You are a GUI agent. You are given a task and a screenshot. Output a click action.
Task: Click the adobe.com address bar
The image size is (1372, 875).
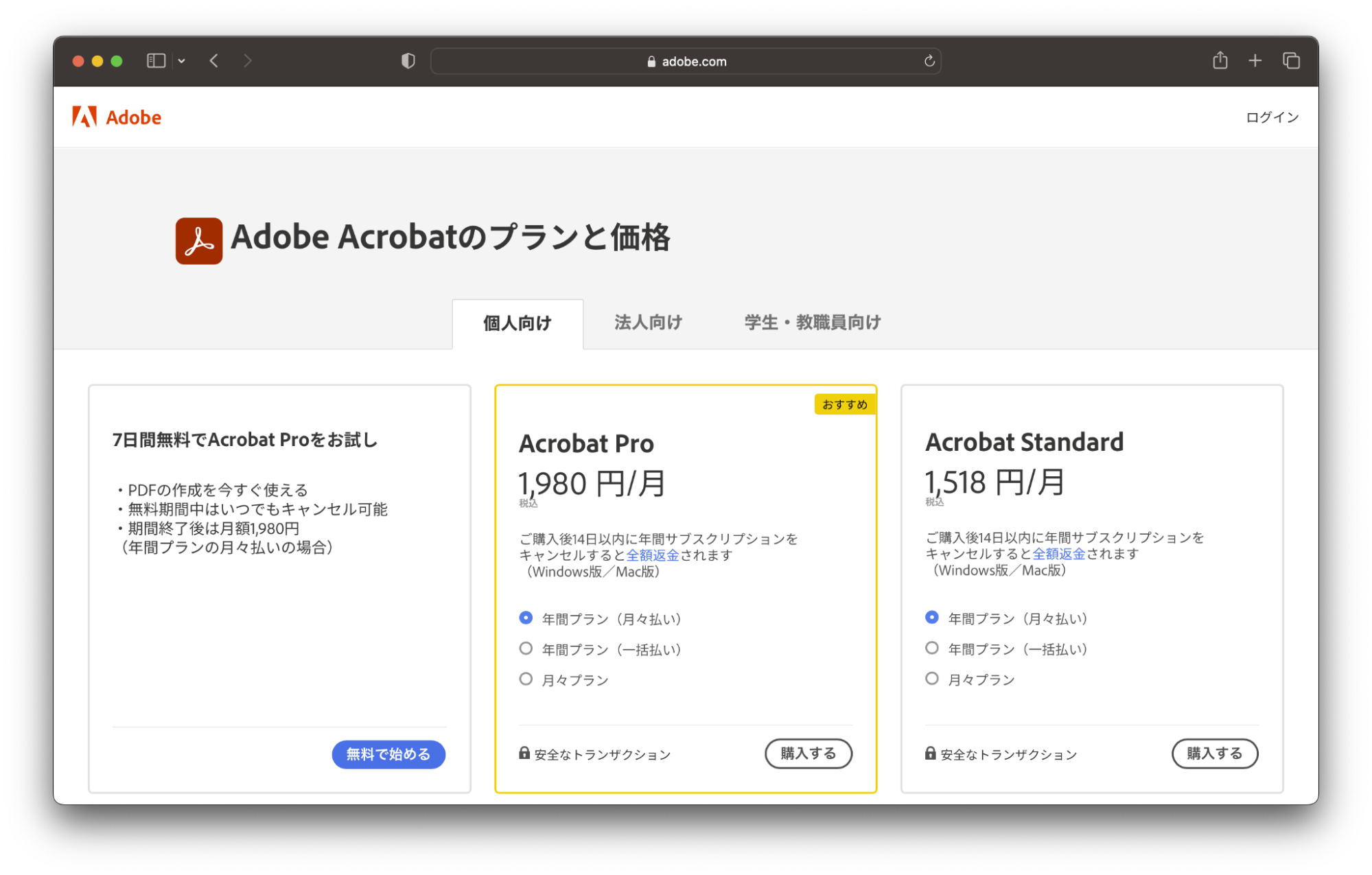[686, 61]
